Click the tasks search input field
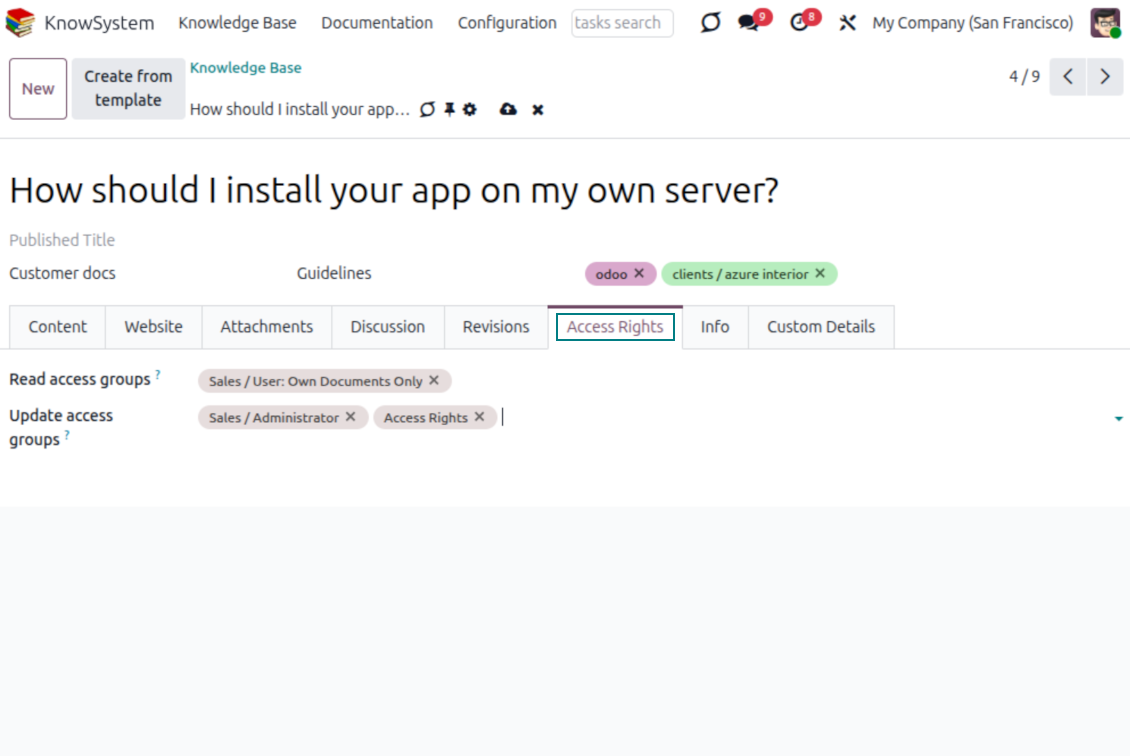 pyautogui.click(x=621, y=23)
